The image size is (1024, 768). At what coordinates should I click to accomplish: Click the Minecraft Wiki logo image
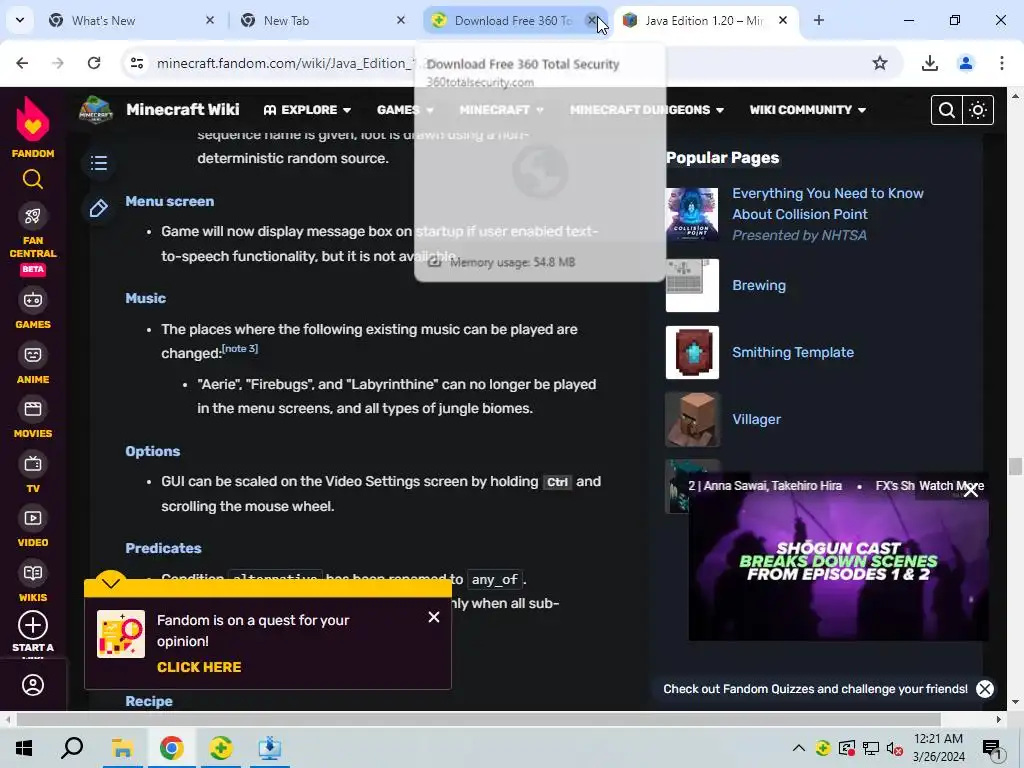96,110
